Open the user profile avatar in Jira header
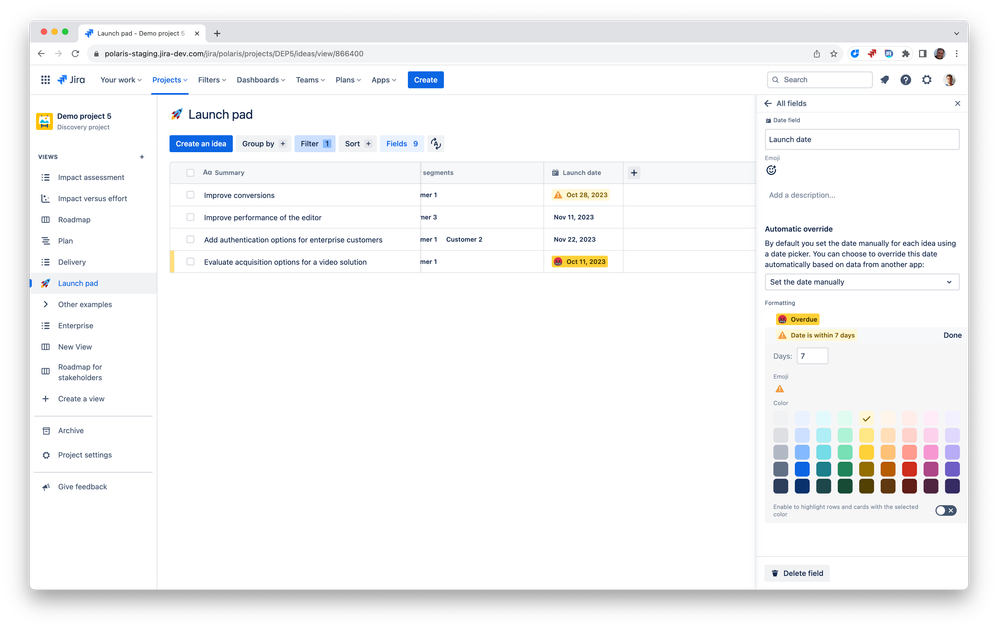 (x=950, y=80)
